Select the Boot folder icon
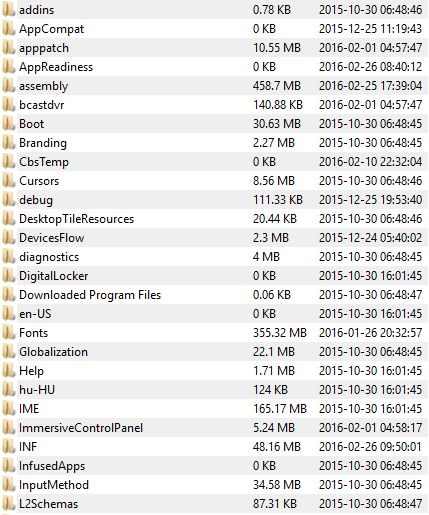 8,124
